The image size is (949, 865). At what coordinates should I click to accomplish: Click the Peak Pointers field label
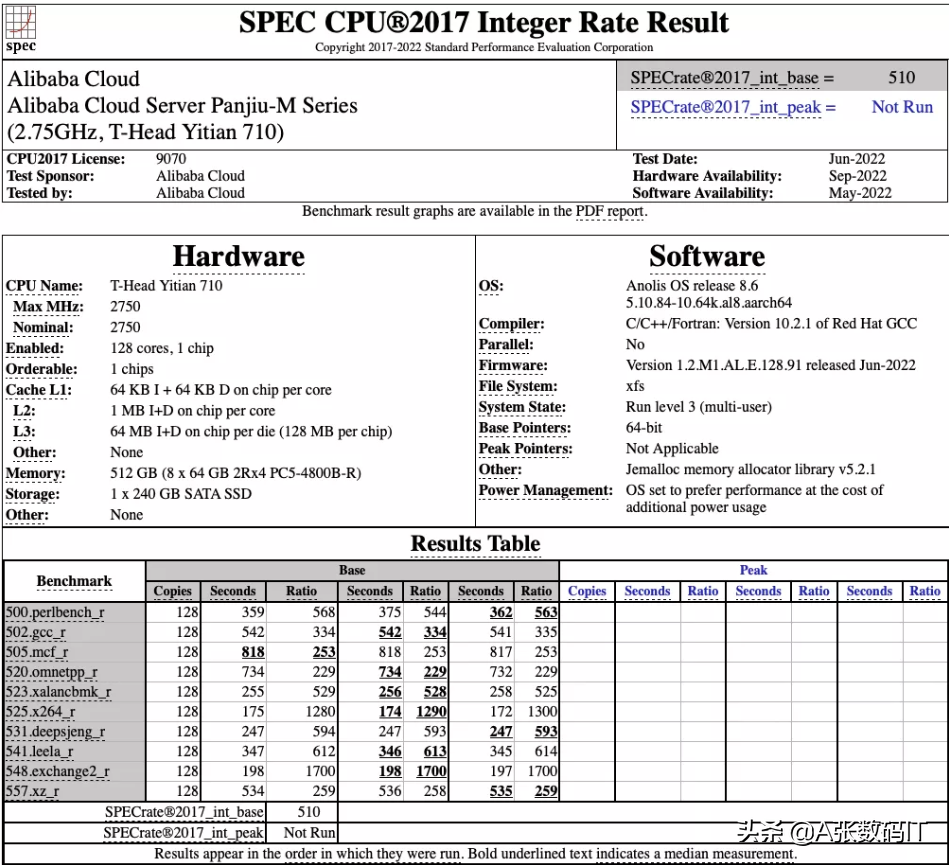click(525, 449)
